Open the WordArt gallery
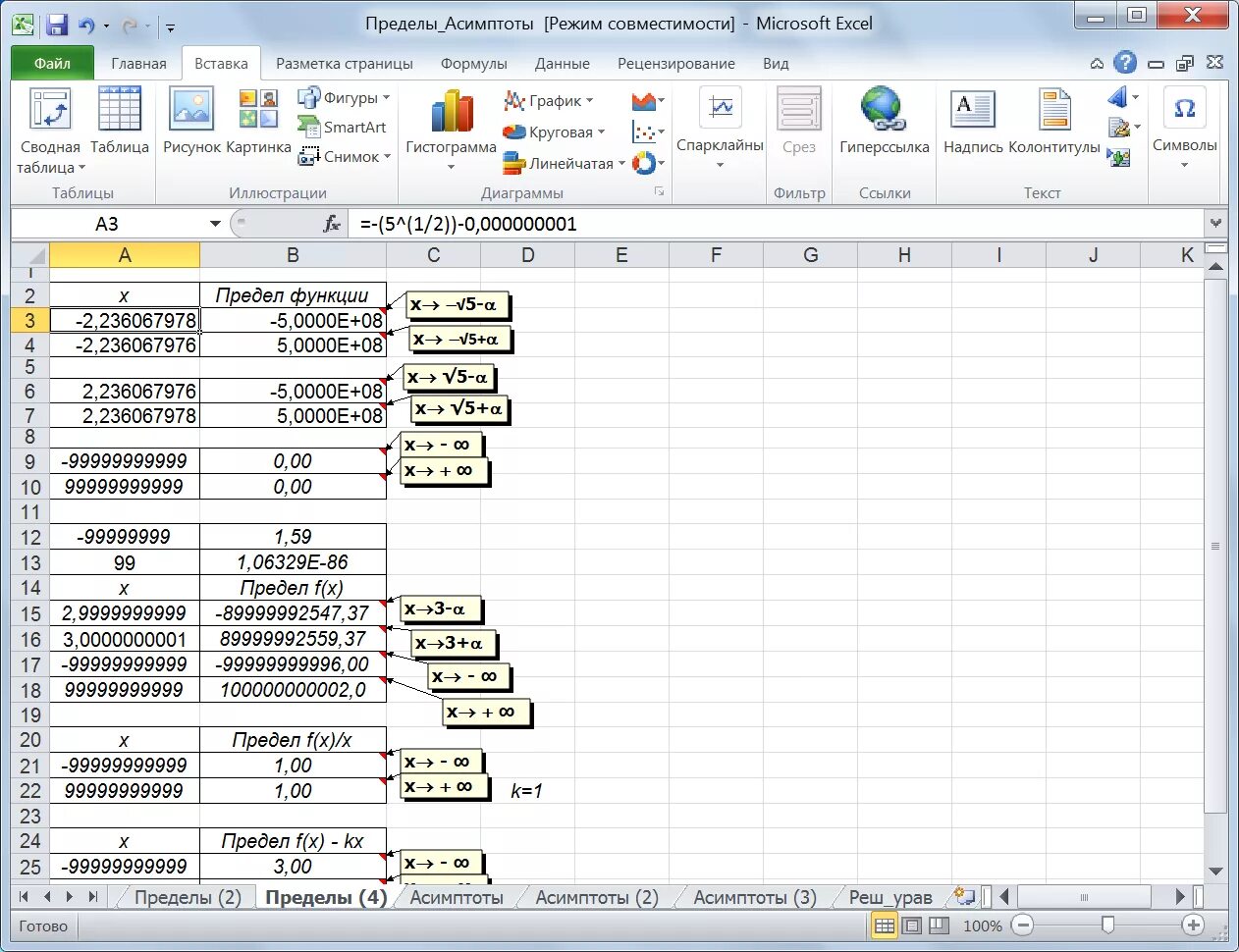Image resolution: width=1239 pixels, height=952 pixels. tap(1123, 97)
